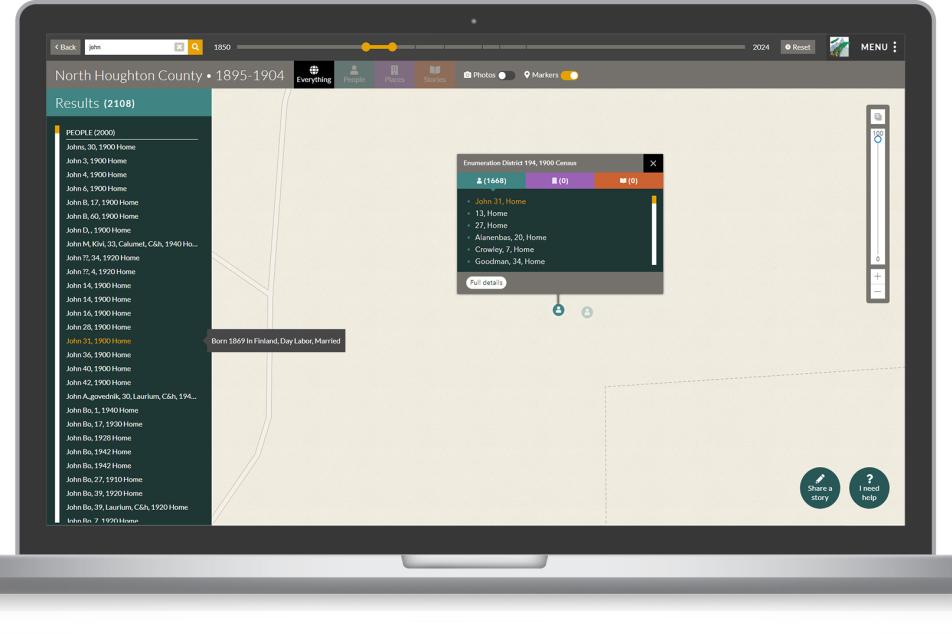Viewport: 952px width, 634px height.
Task: Open the map layers icon
Action: [878, 117]
